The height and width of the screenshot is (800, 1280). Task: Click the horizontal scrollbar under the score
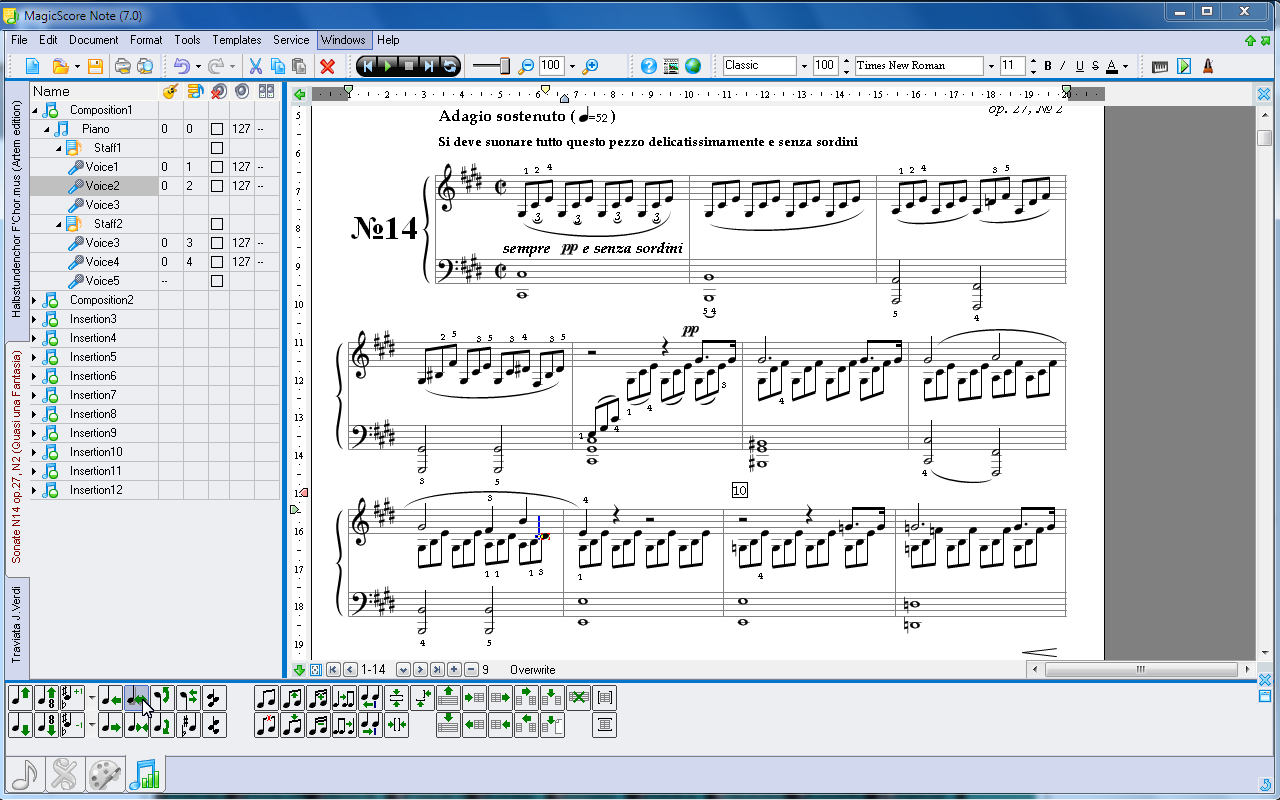point(1140,670)
